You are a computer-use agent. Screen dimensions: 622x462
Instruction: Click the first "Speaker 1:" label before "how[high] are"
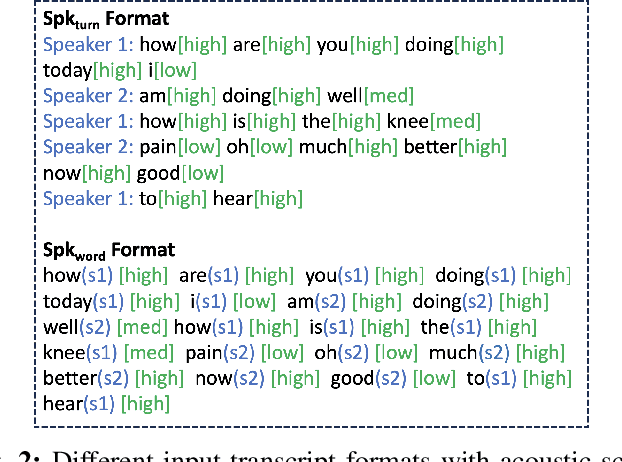coord(88,44)
